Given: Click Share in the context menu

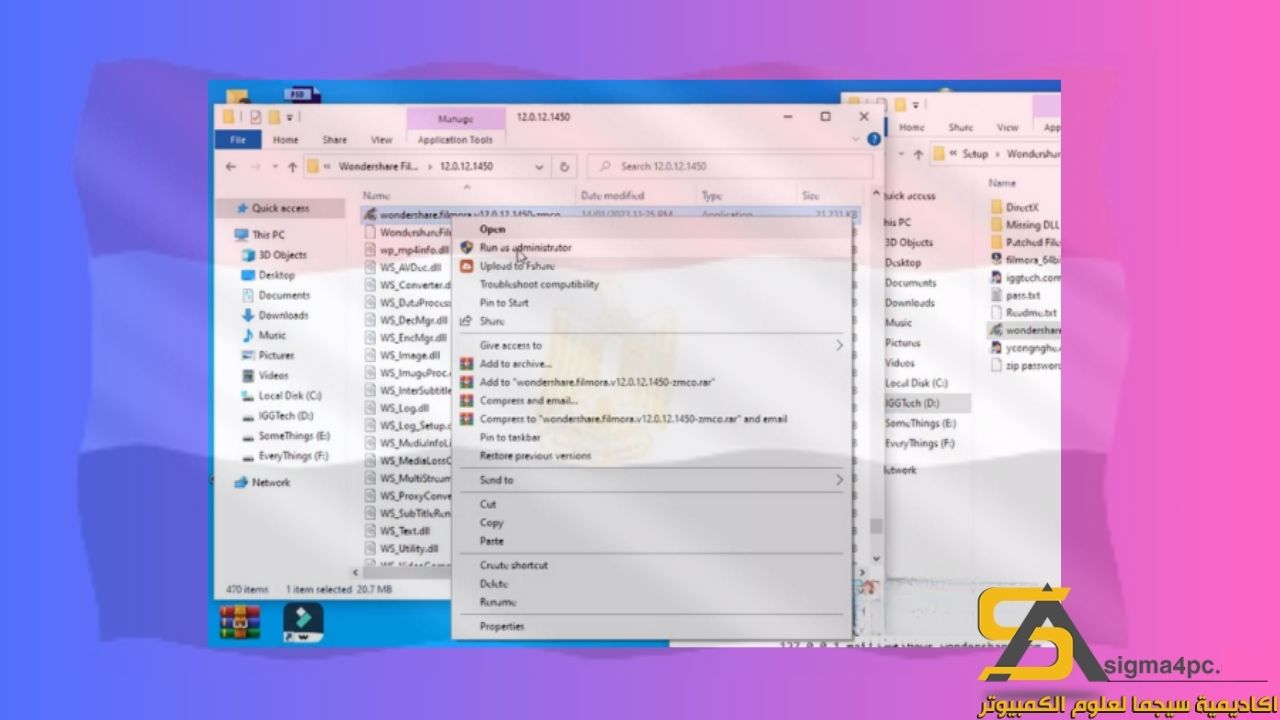Looking at the screenshot, I should (x=492, y=321).
